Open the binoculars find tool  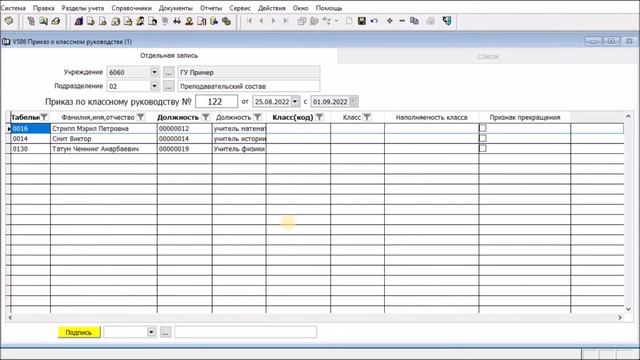tap(177, 21)
